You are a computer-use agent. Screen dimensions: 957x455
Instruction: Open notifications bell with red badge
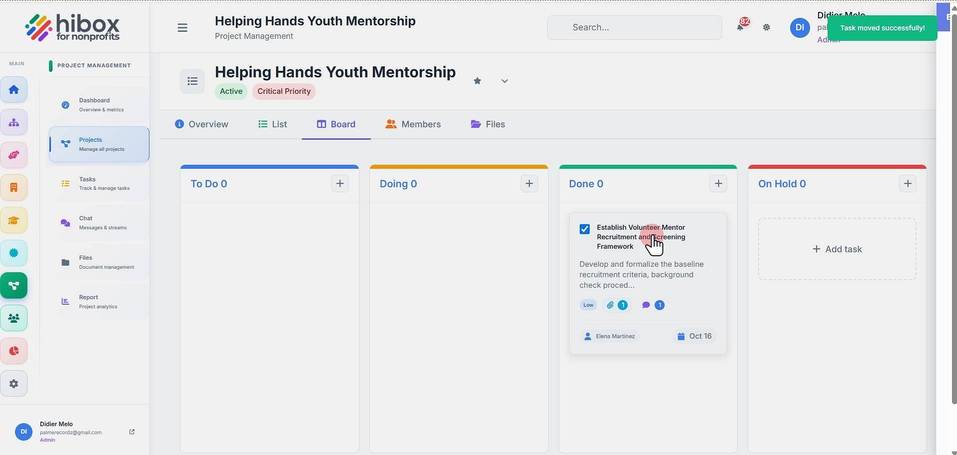741,26
